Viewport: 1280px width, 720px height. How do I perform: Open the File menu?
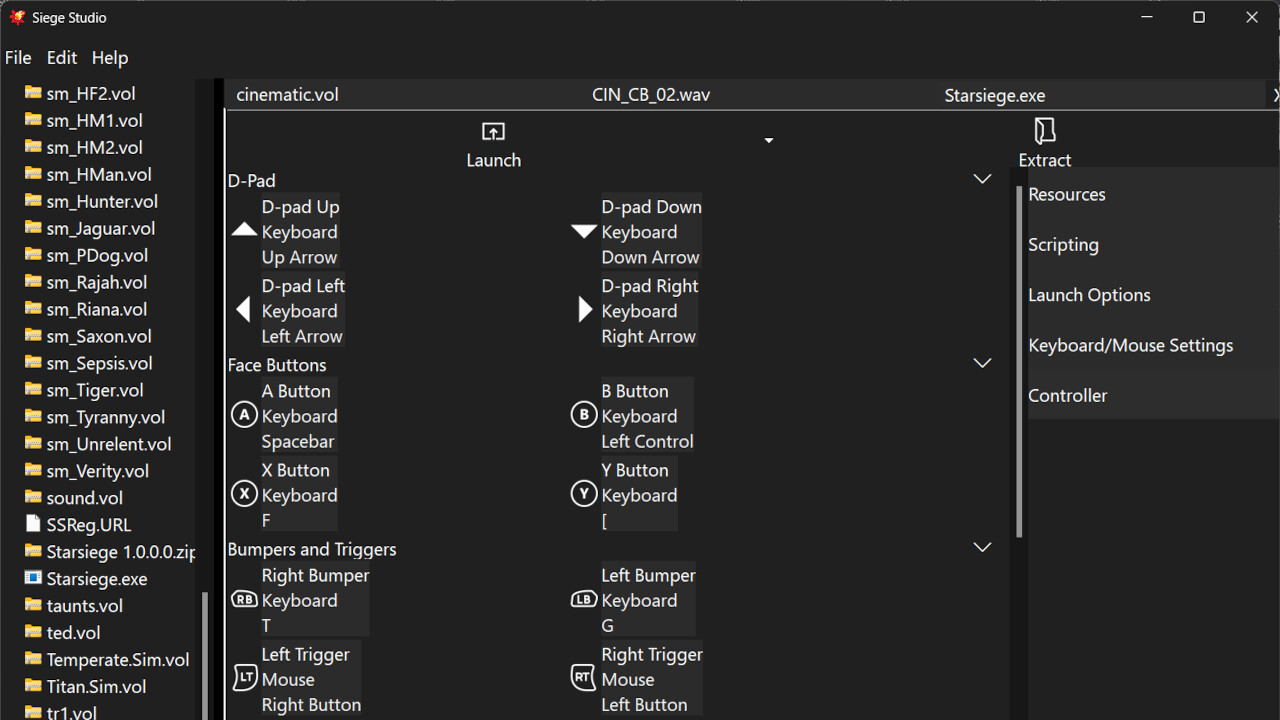(x=18, y=58)
